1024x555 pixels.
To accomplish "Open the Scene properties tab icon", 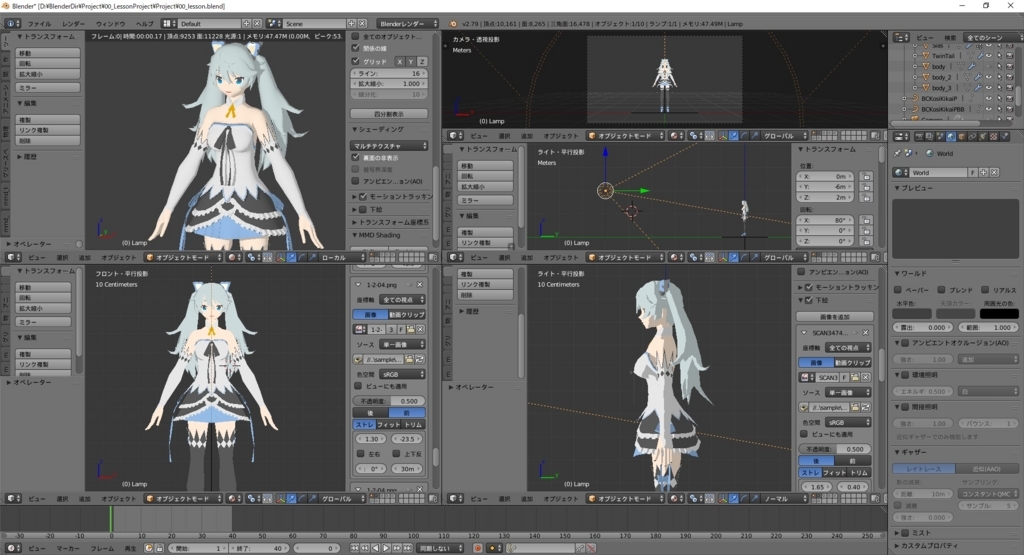I will click(x=940, y=136).
